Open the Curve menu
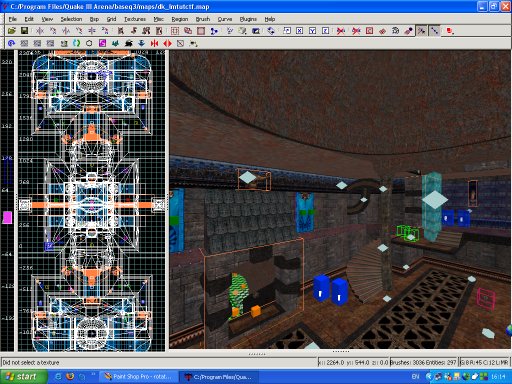Image resolution: width=512 pixels, height=384 pixels. pos(225,19)
